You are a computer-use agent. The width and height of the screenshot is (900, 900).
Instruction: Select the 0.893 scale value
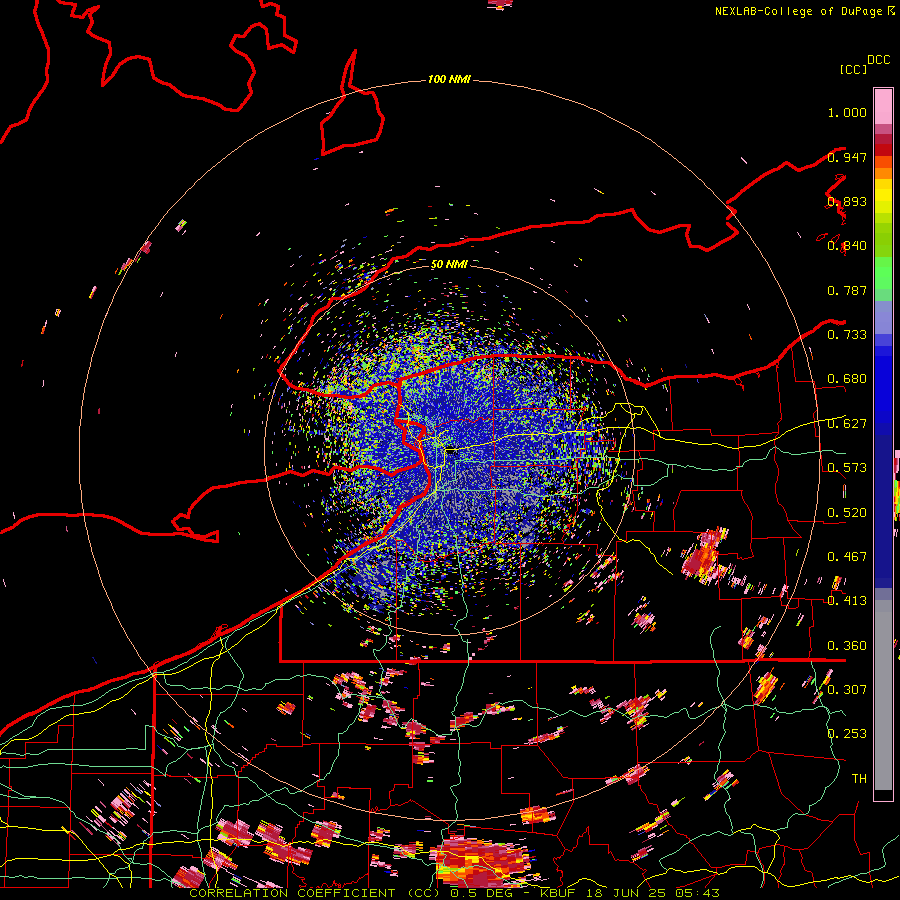point(847,201)
